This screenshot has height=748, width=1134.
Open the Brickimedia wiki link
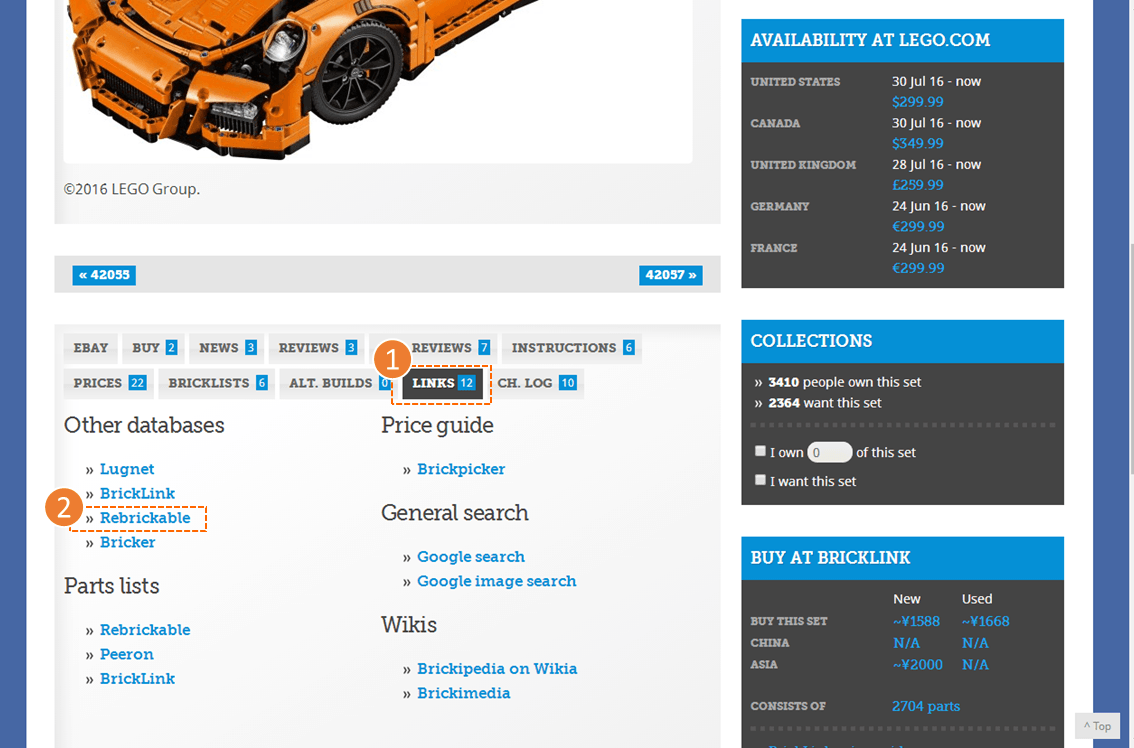tap(464, 694)
